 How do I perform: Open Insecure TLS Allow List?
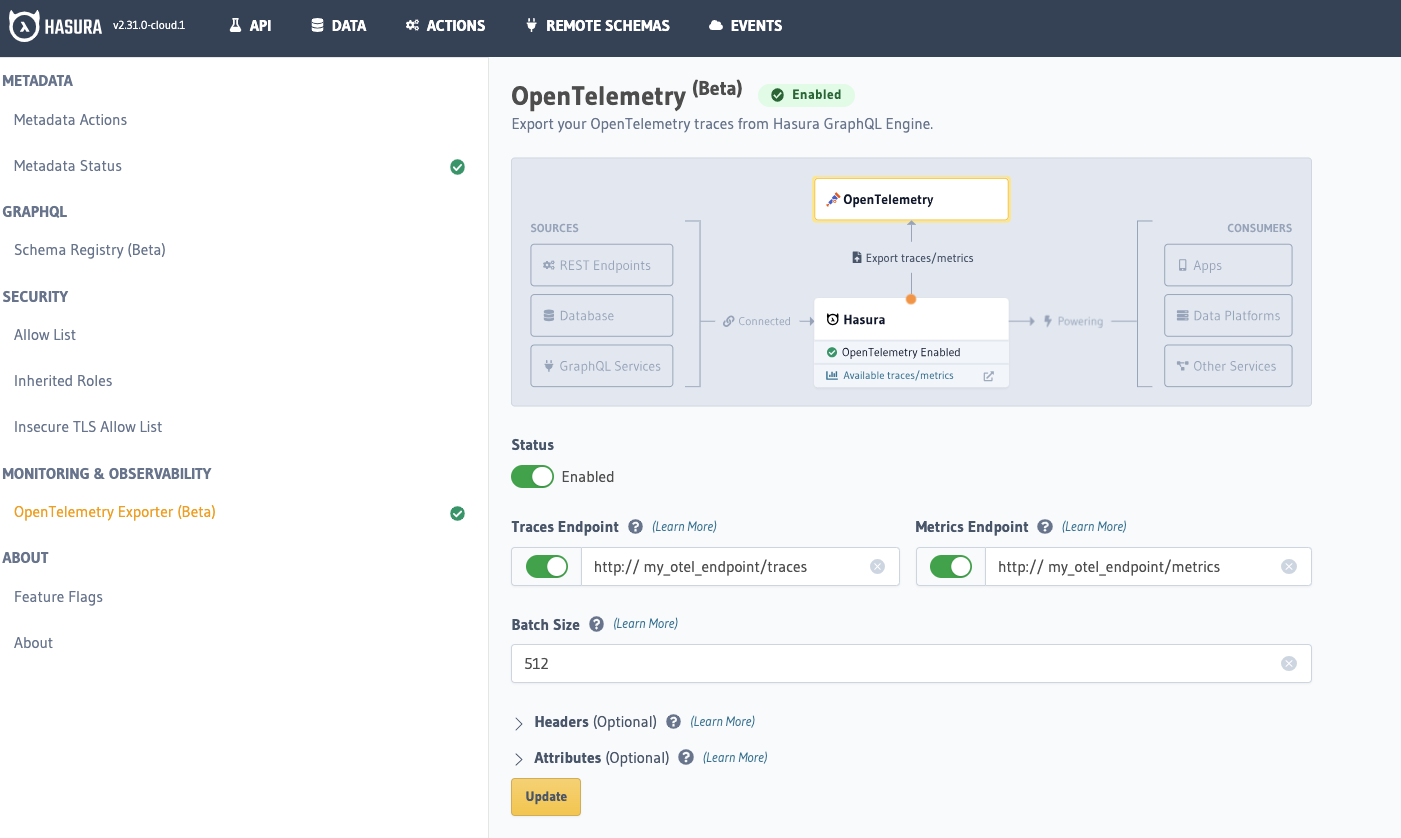[x=88, y=427]
